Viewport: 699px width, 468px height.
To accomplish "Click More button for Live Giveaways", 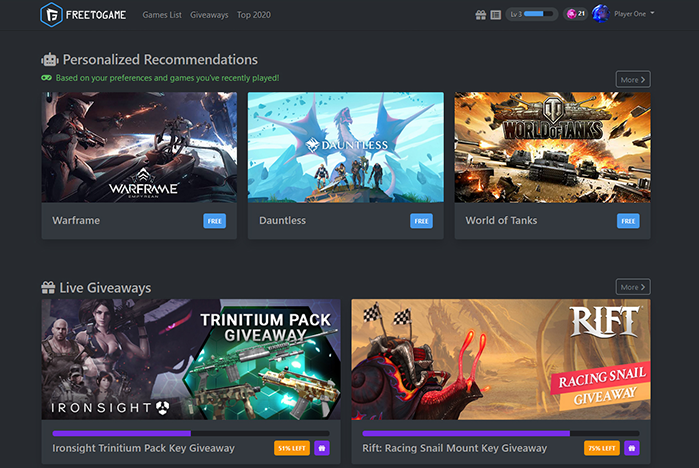I will coord(633,287).
